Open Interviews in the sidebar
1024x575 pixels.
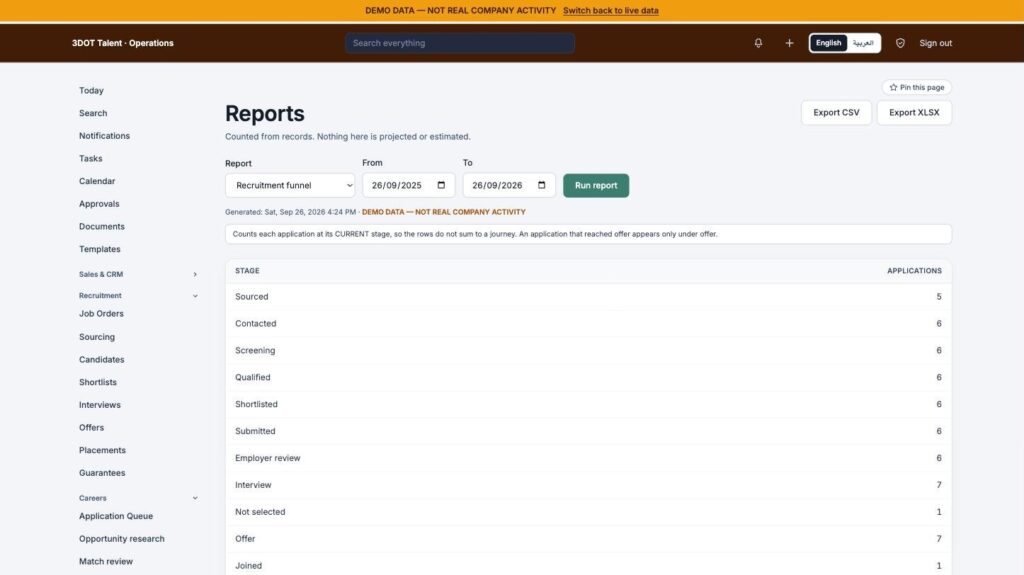coord(100,405)
